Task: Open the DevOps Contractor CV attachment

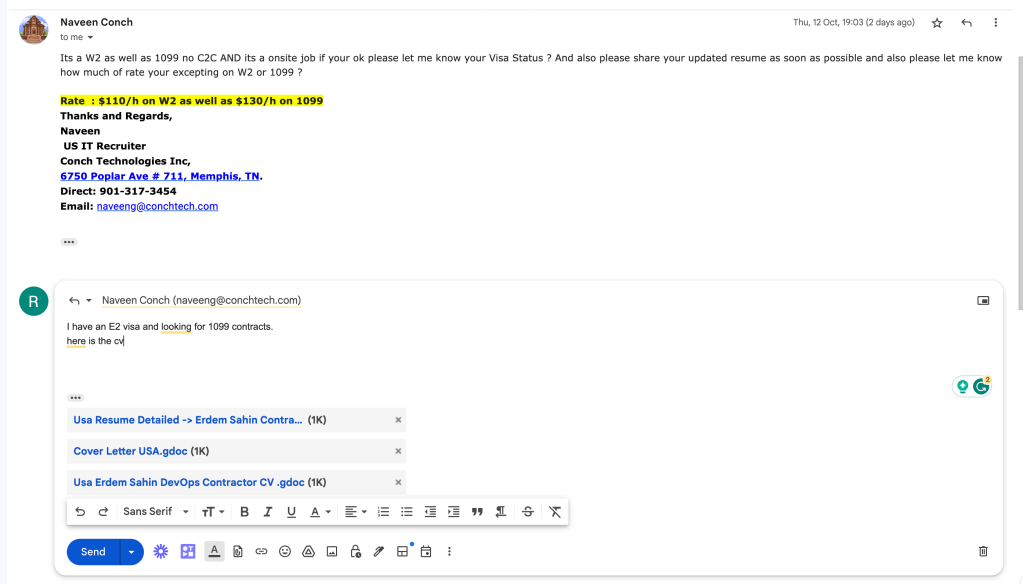Action: click(189, 483)
